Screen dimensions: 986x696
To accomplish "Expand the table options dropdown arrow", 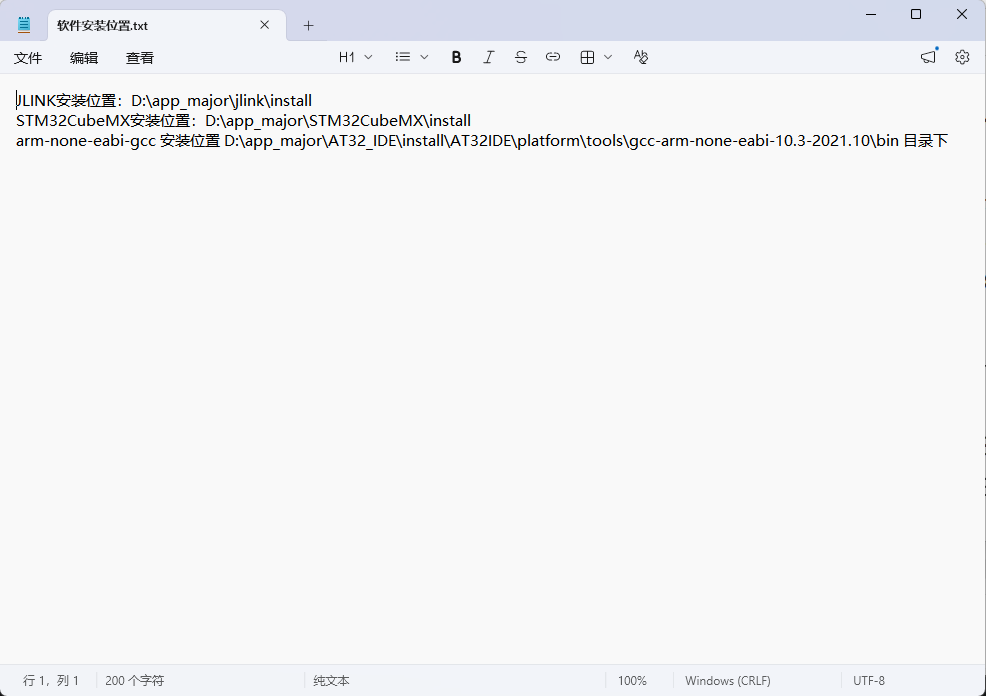I will 608,57.
